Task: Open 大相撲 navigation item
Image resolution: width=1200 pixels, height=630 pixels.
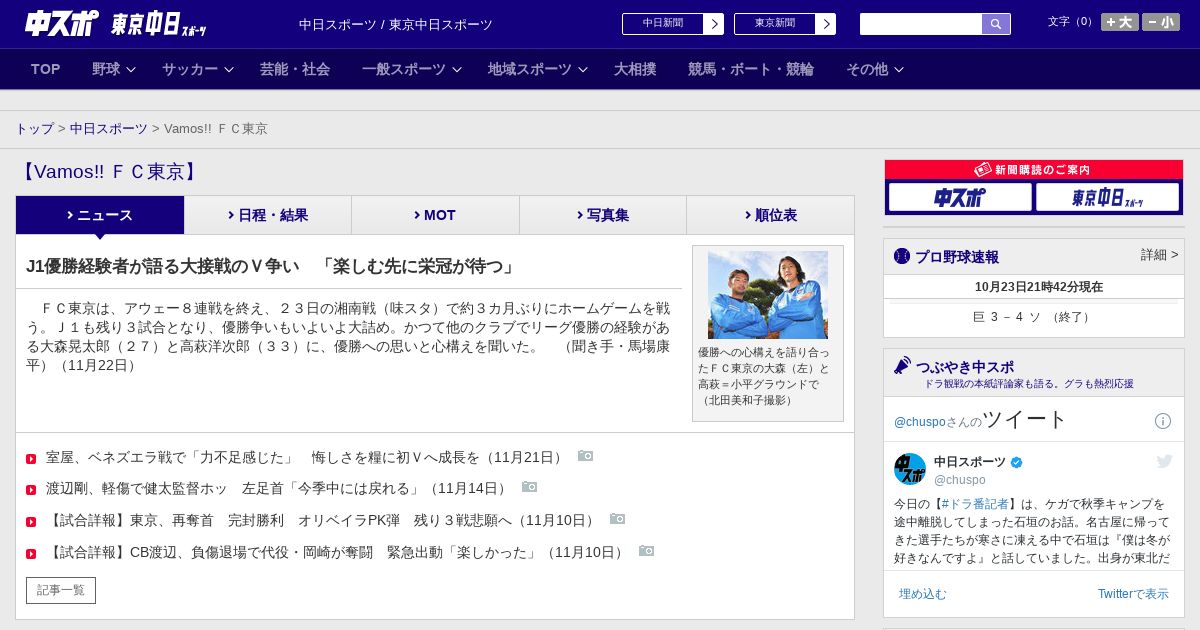Action: pos(635,69)
